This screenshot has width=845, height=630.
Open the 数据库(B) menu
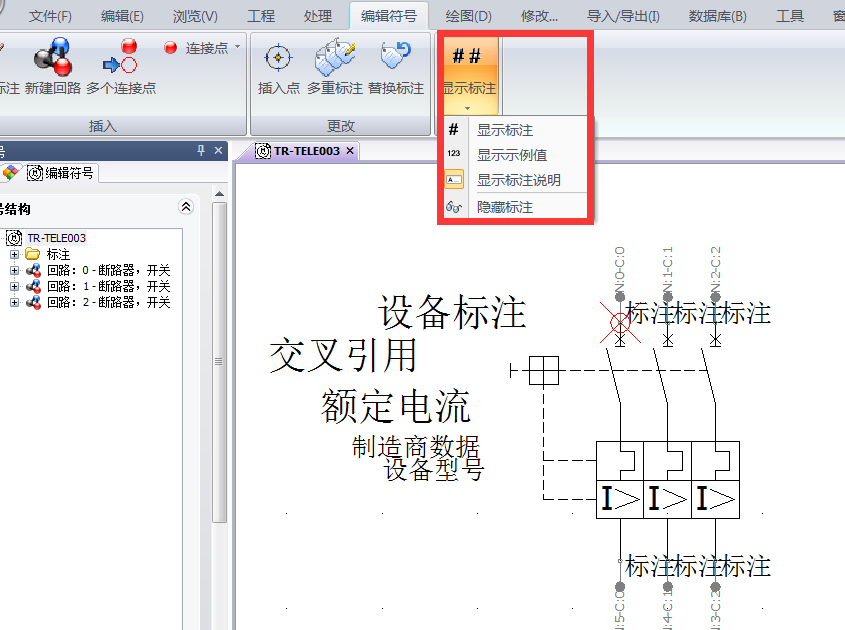717,16
